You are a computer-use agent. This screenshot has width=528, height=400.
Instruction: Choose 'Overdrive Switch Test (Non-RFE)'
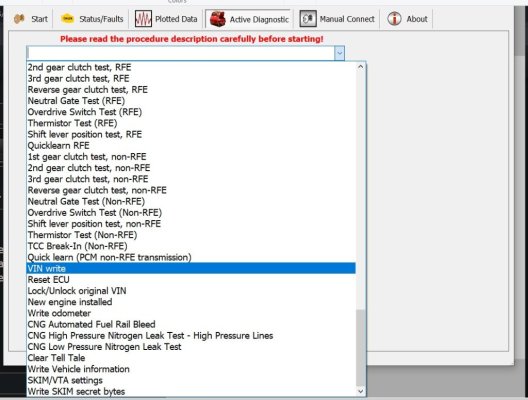(191, 212)
